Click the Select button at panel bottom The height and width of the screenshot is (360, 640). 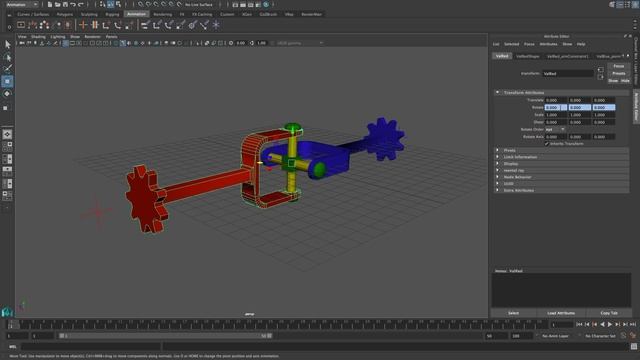513,313
